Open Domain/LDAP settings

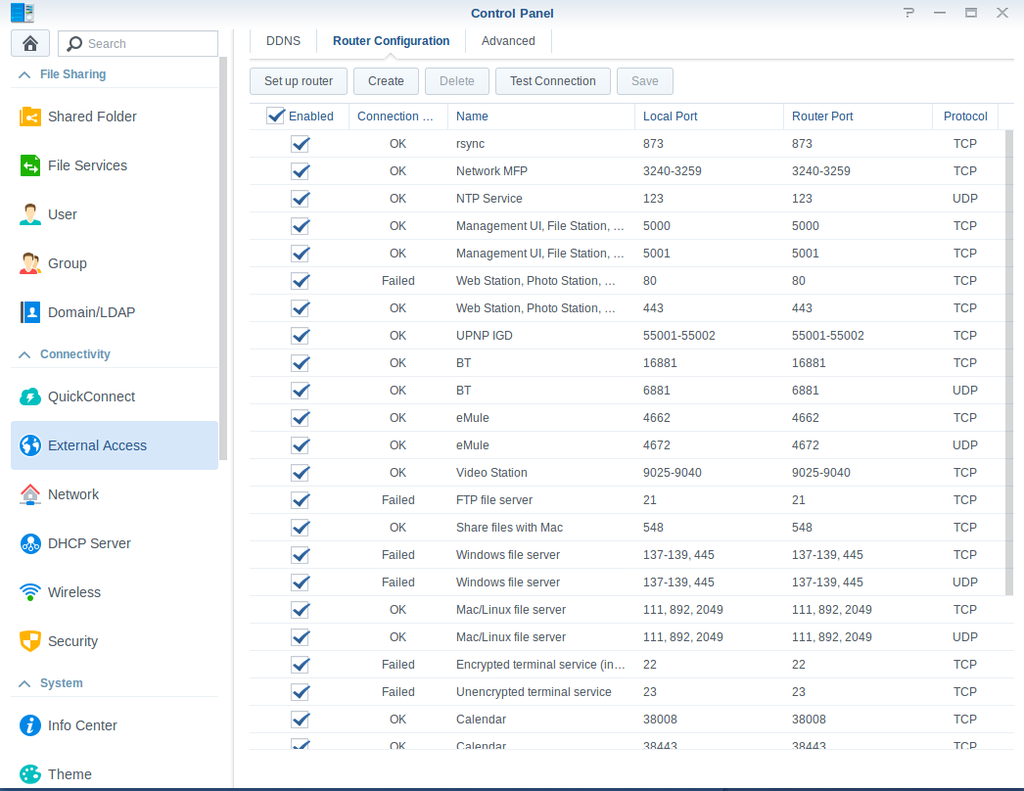pyautogui.click(x=114, y=313)
